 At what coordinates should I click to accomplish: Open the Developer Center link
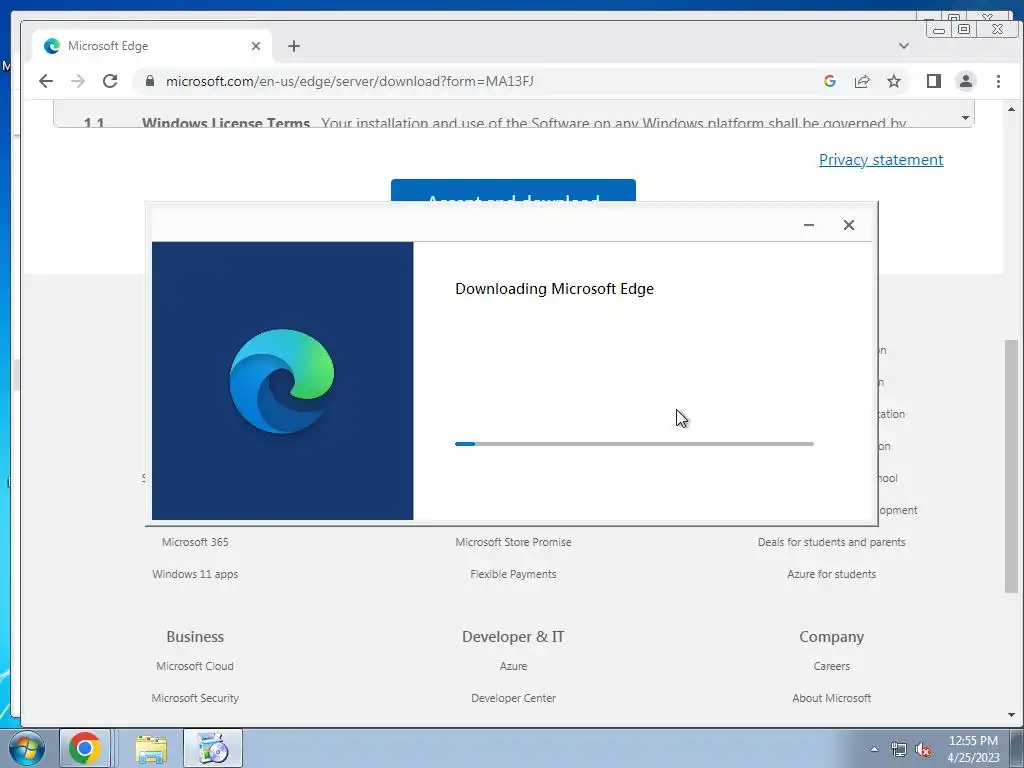pyautogui.click(x=513, y=698)
